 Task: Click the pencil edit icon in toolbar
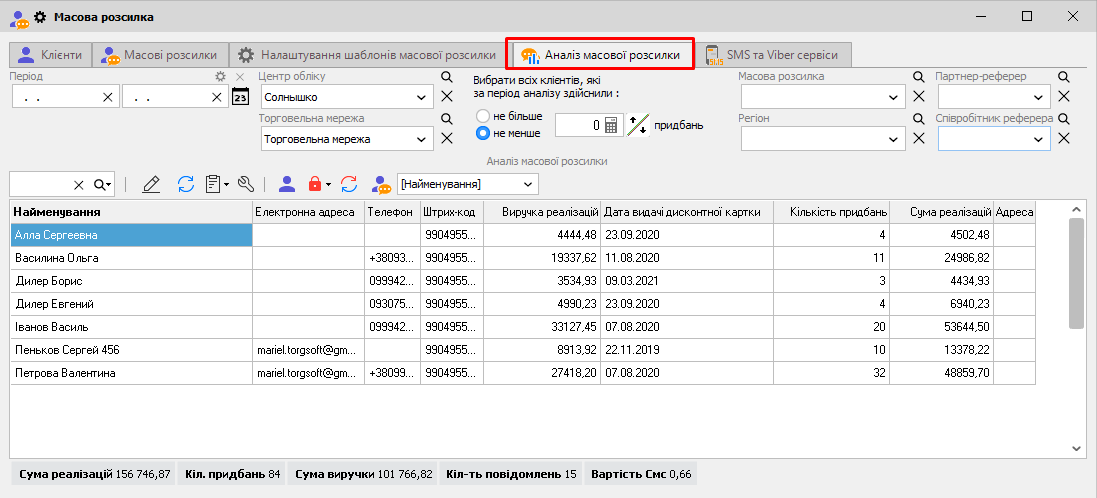coord(151,184)
